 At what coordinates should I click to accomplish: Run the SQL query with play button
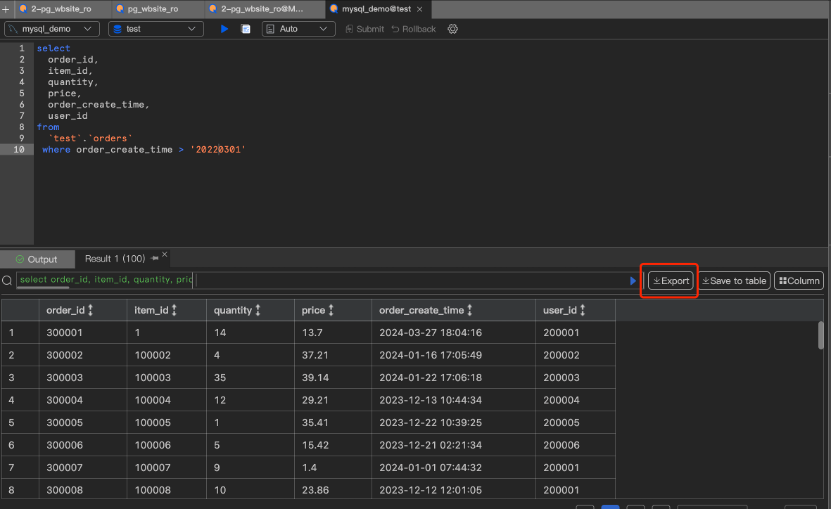pos(224,29)
